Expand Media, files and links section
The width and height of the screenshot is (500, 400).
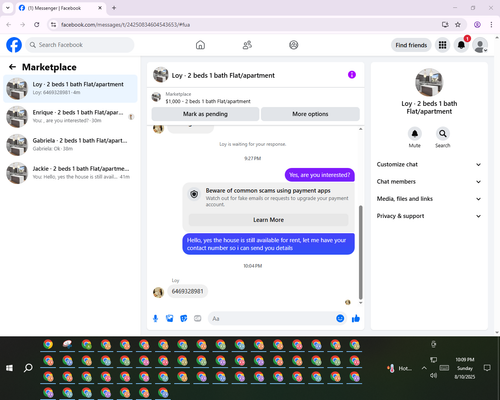point(429,199)
